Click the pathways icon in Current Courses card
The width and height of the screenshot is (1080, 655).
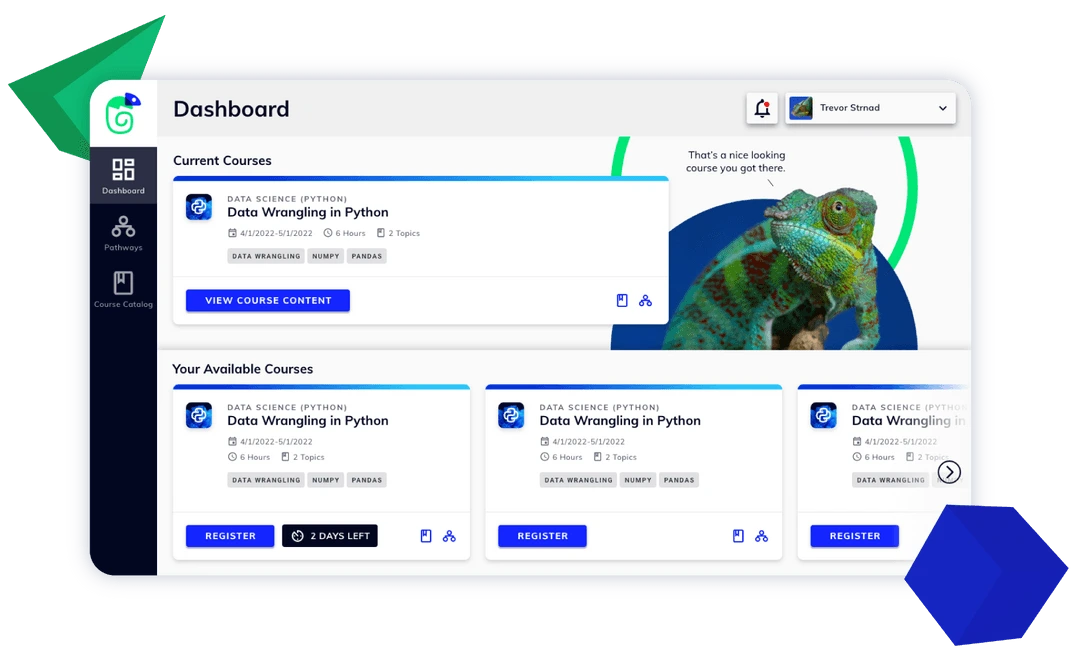point(645,300)
